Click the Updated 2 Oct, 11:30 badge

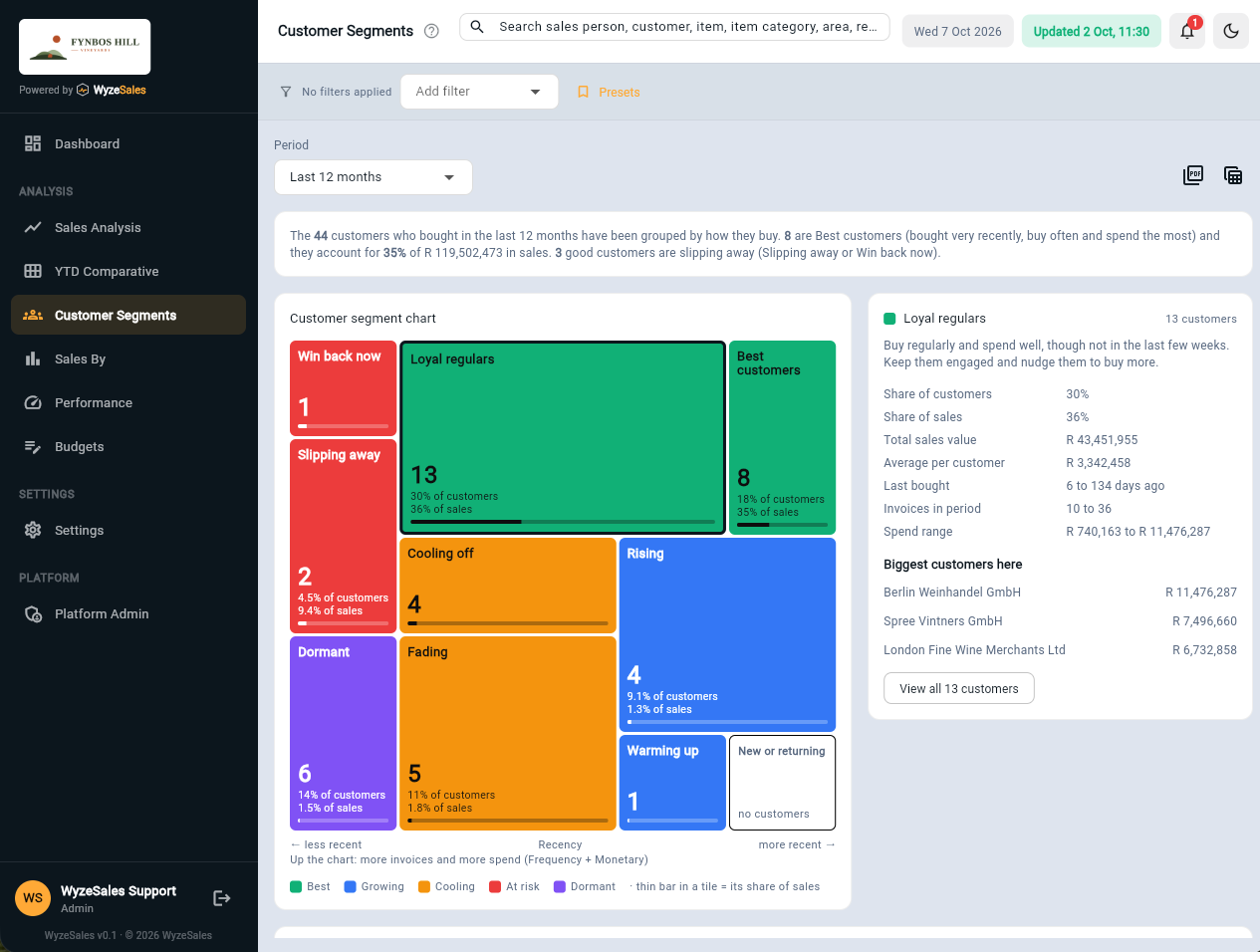(1091, 31)
